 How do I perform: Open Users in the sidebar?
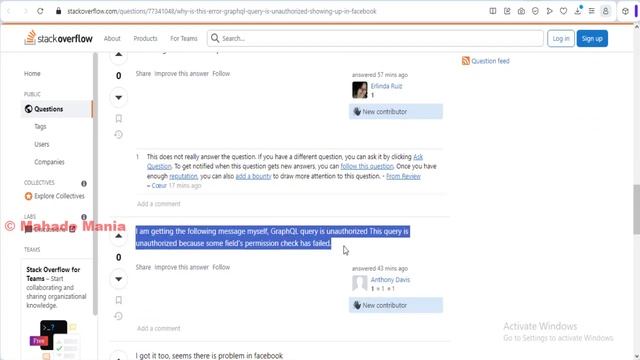(x=42, y=144)
